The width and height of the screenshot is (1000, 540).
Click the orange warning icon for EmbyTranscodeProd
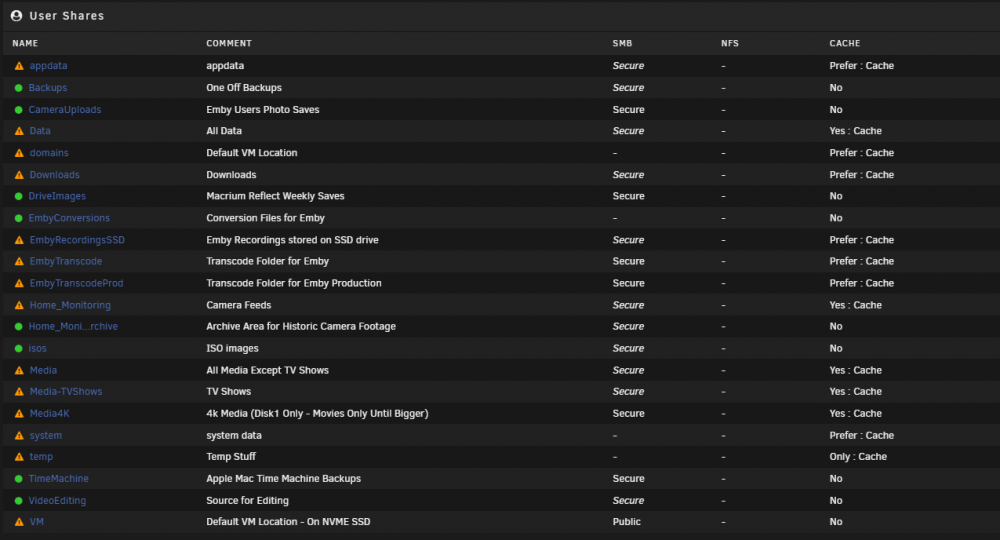point(19,283)
